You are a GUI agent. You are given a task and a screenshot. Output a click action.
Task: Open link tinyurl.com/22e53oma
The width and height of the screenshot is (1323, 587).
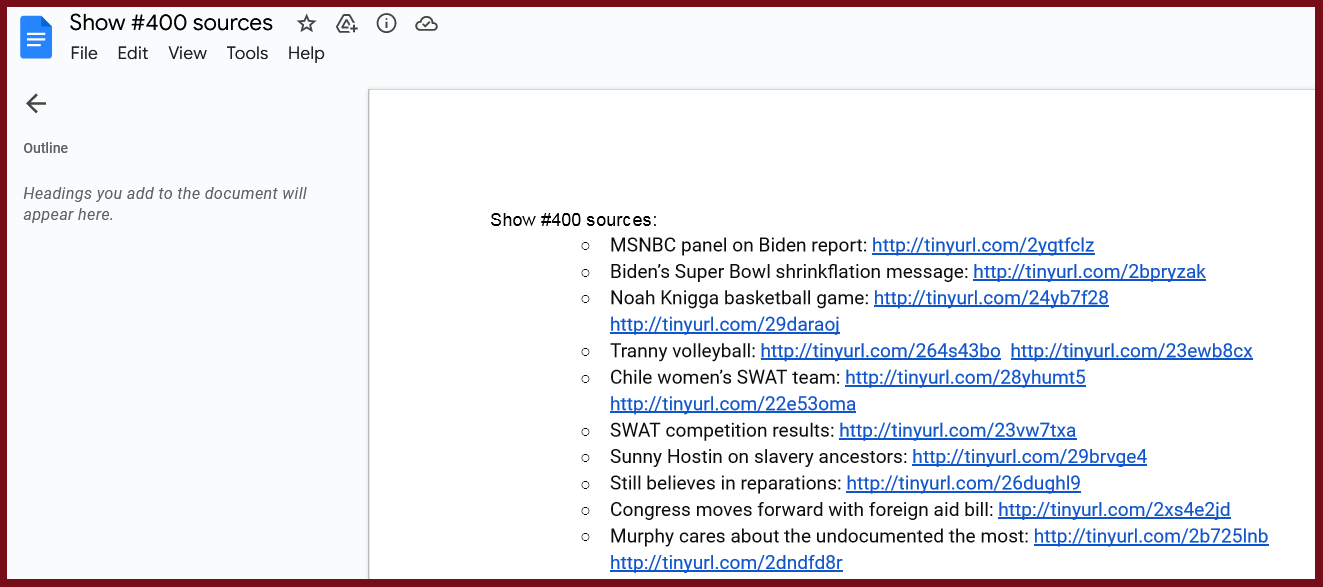coord(733,404)
